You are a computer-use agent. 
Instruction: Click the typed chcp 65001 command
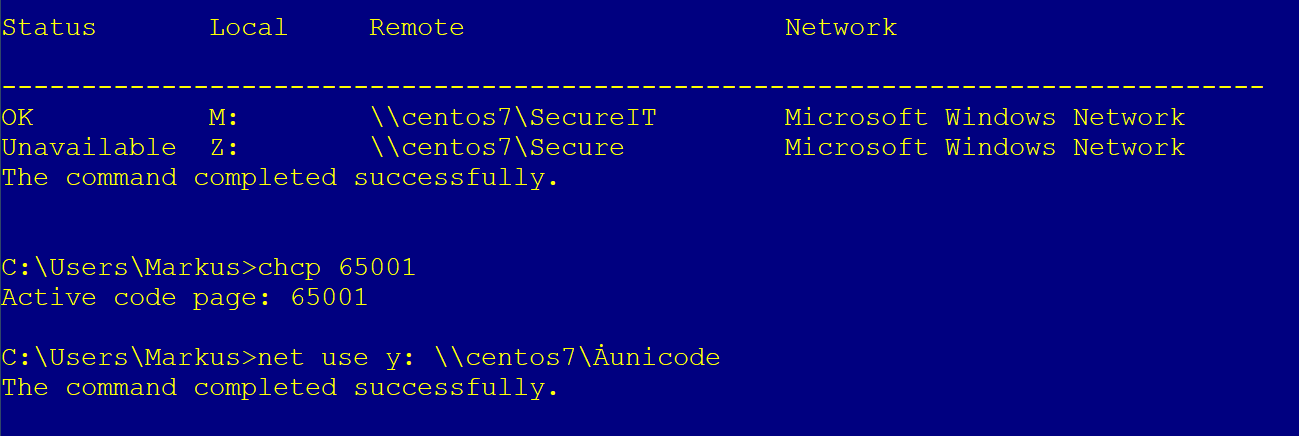[x=336, y=268]
